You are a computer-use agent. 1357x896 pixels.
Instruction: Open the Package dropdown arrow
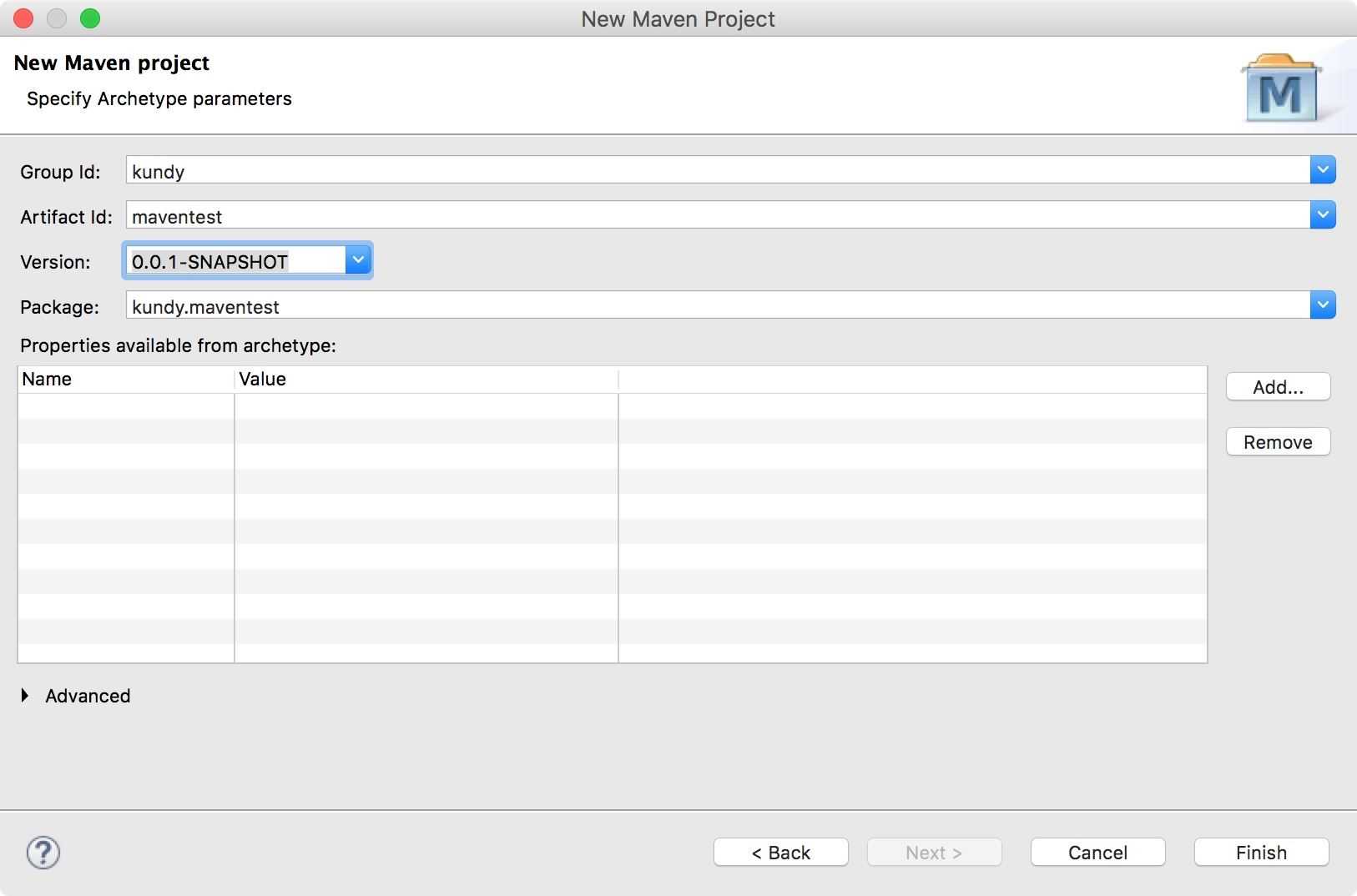click(x=1323, y=305)
